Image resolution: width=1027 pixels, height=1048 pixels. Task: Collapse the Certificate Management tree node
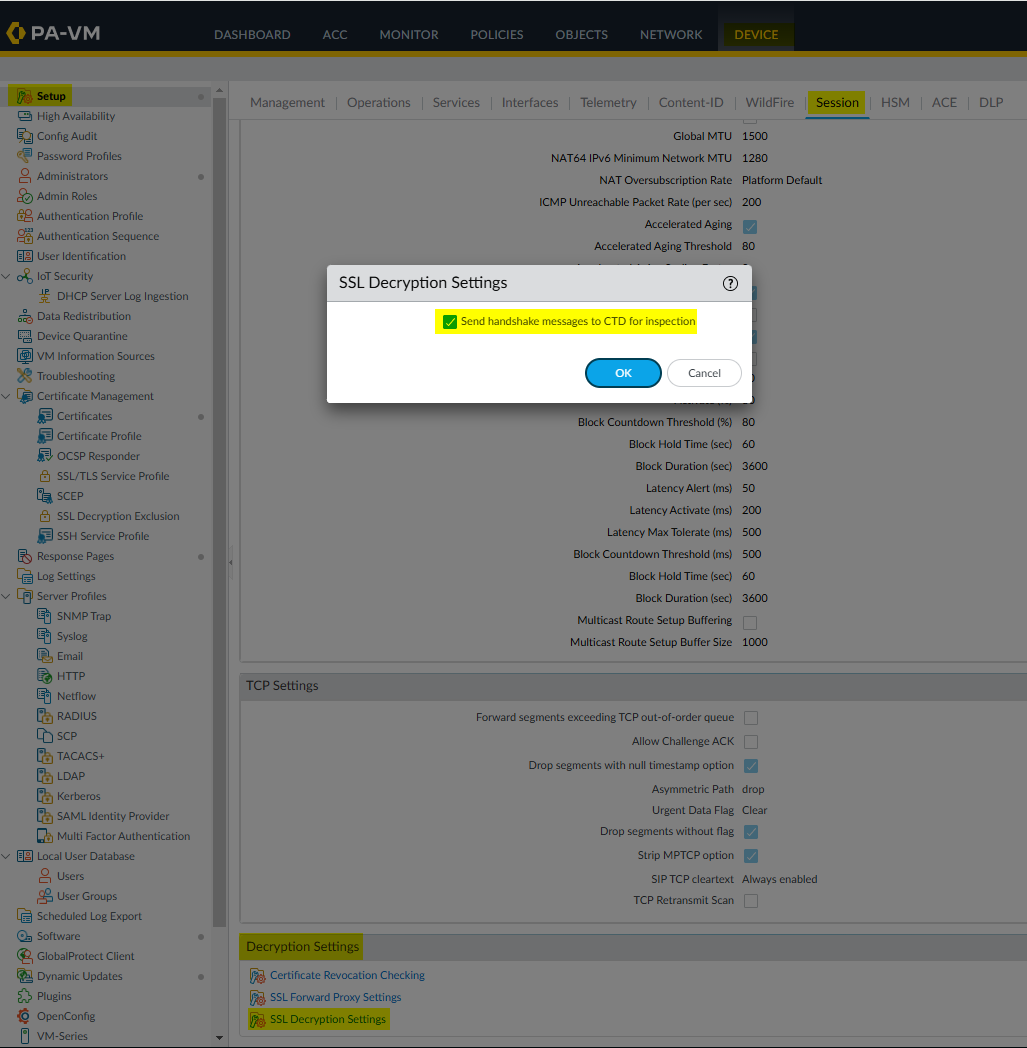(6, 396)
